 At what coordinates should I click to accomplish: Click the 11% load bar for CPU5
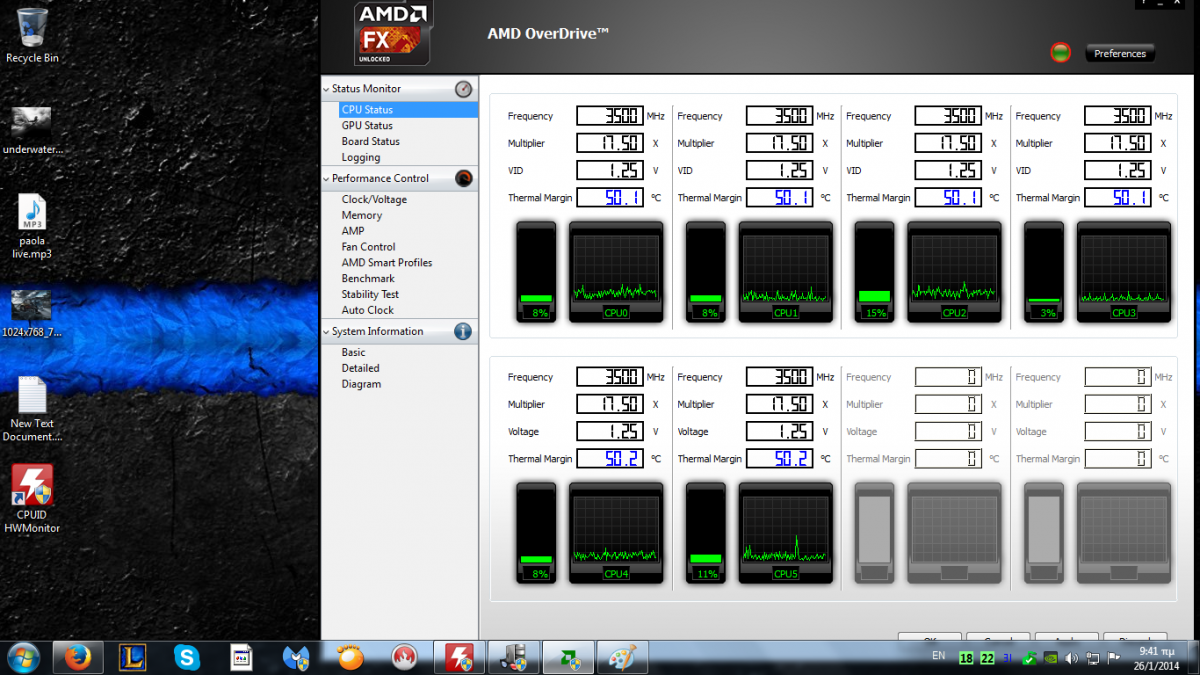(x=706, y=532)
